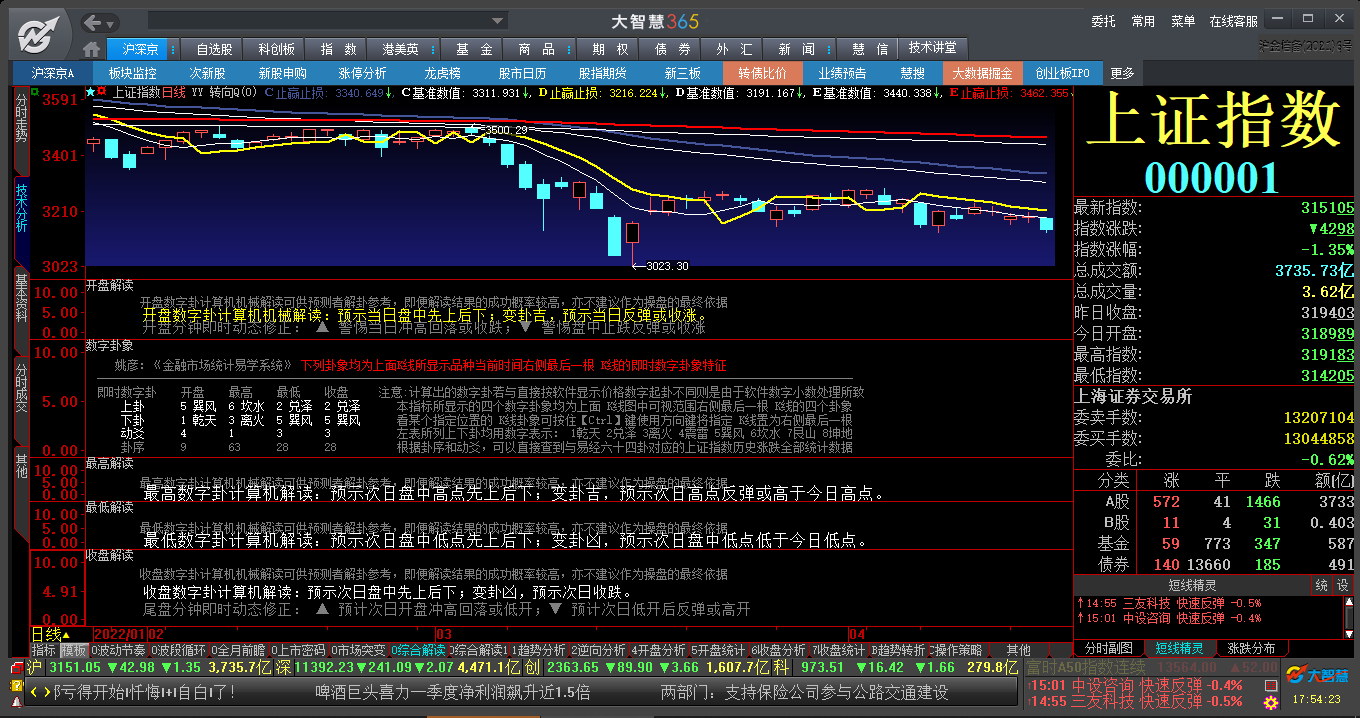Open 创业板IPO sub-tab
Image resolution: width=1360 pixels, height=718 pixels.
pyautogui.click(x=1062, y=73)
